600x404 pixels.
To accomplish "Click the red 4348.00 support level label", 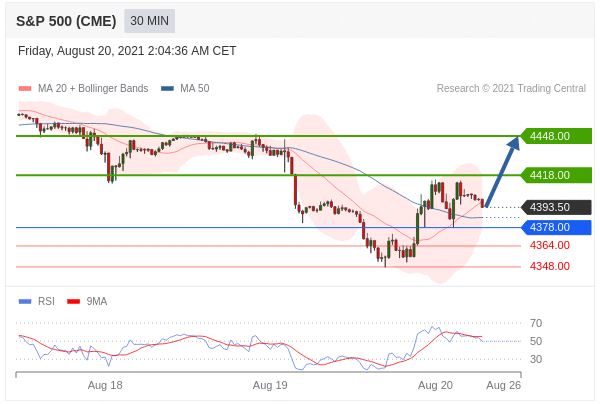I will [549, 266].
